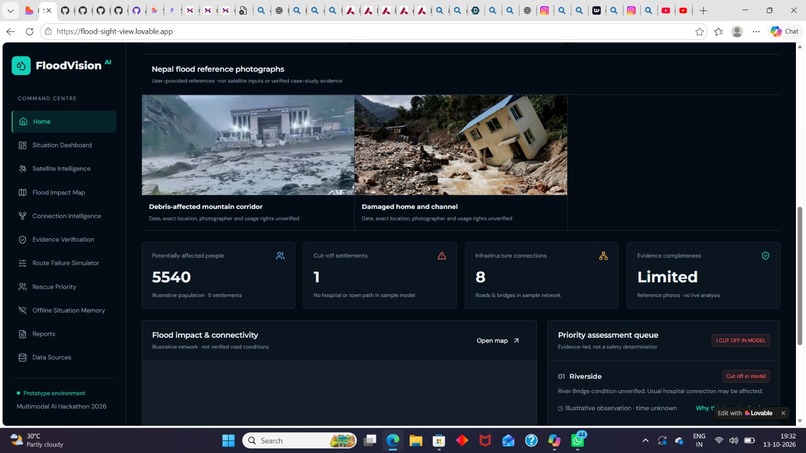Click Open map link
This screenshot has width=806, height=453.
[498, 340]
